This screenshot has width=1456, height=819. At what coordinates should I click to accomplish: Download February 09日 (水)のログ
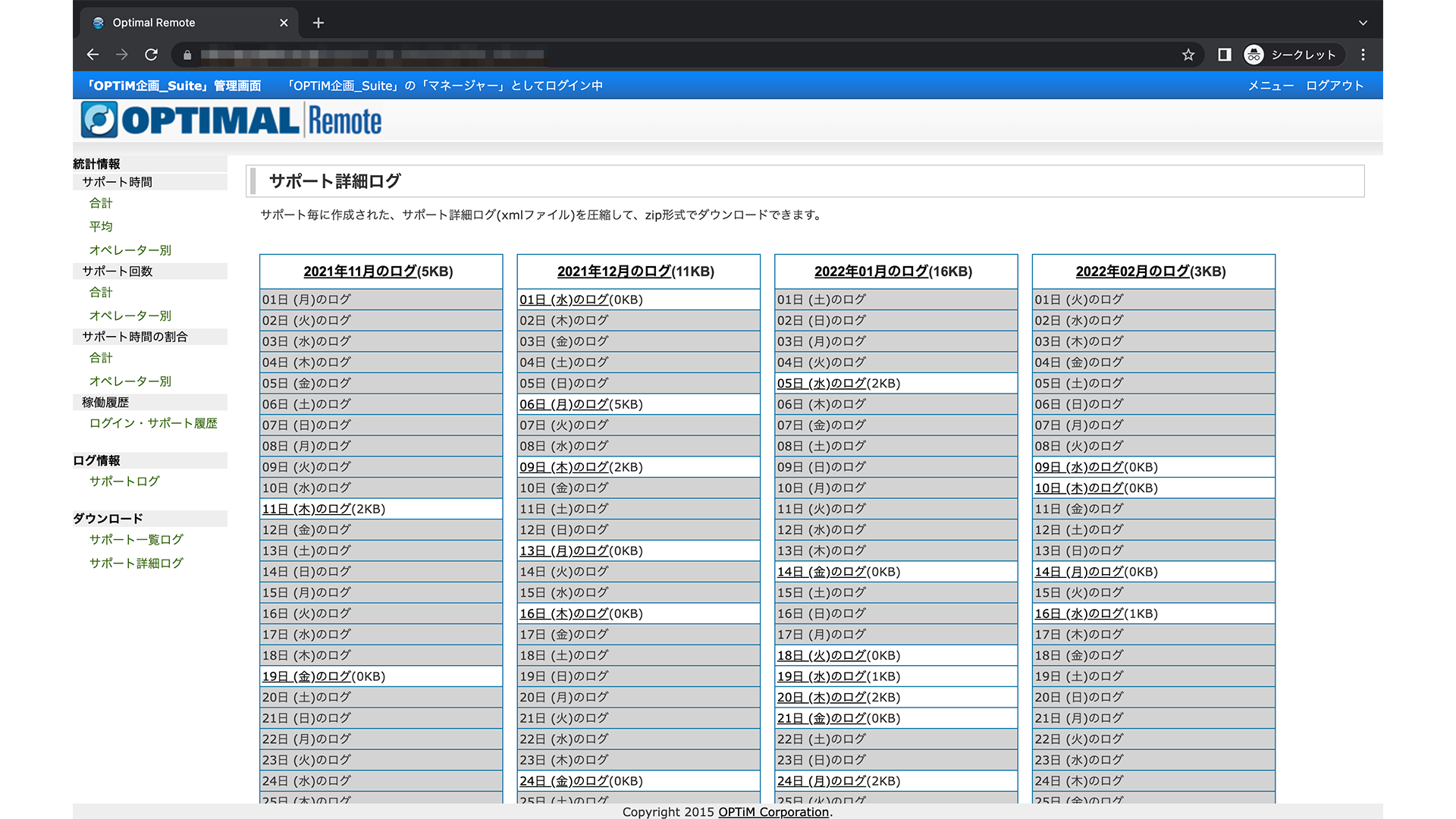click(x=1079, y=467)
